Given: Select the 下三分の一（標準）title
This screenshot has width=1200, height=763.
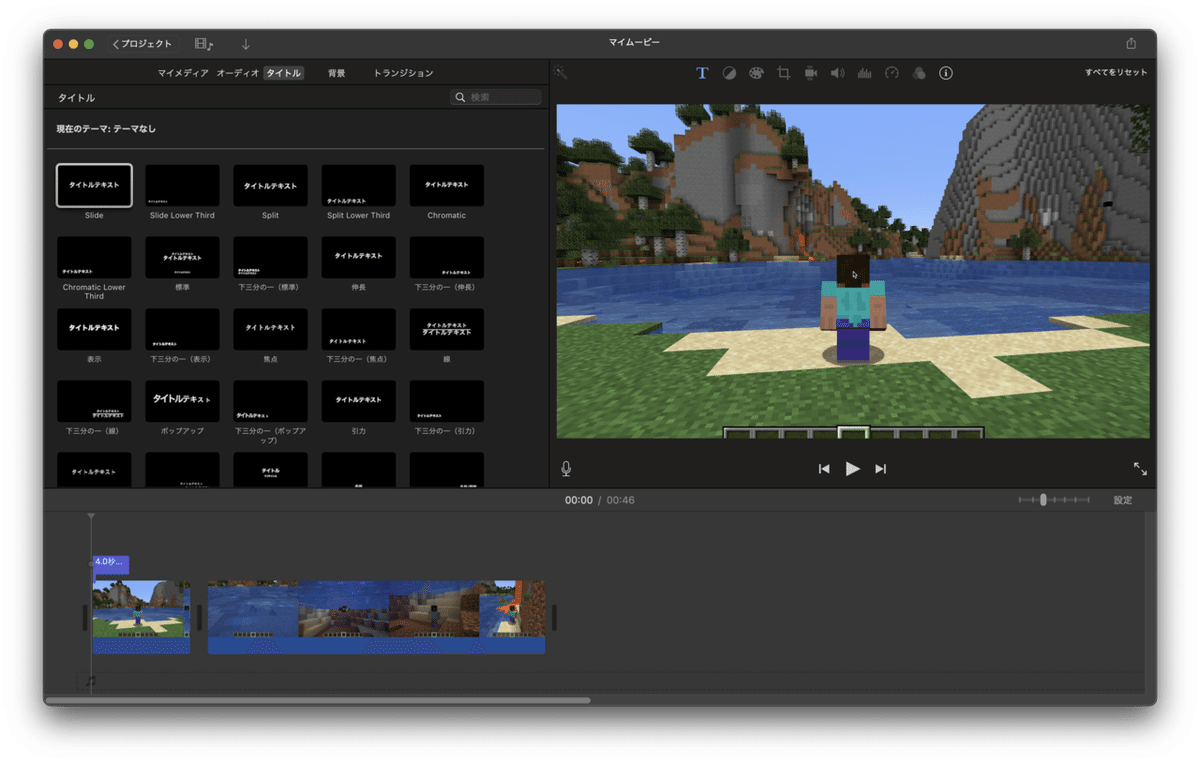Looking at the screenshot, I should coord(270,258).
